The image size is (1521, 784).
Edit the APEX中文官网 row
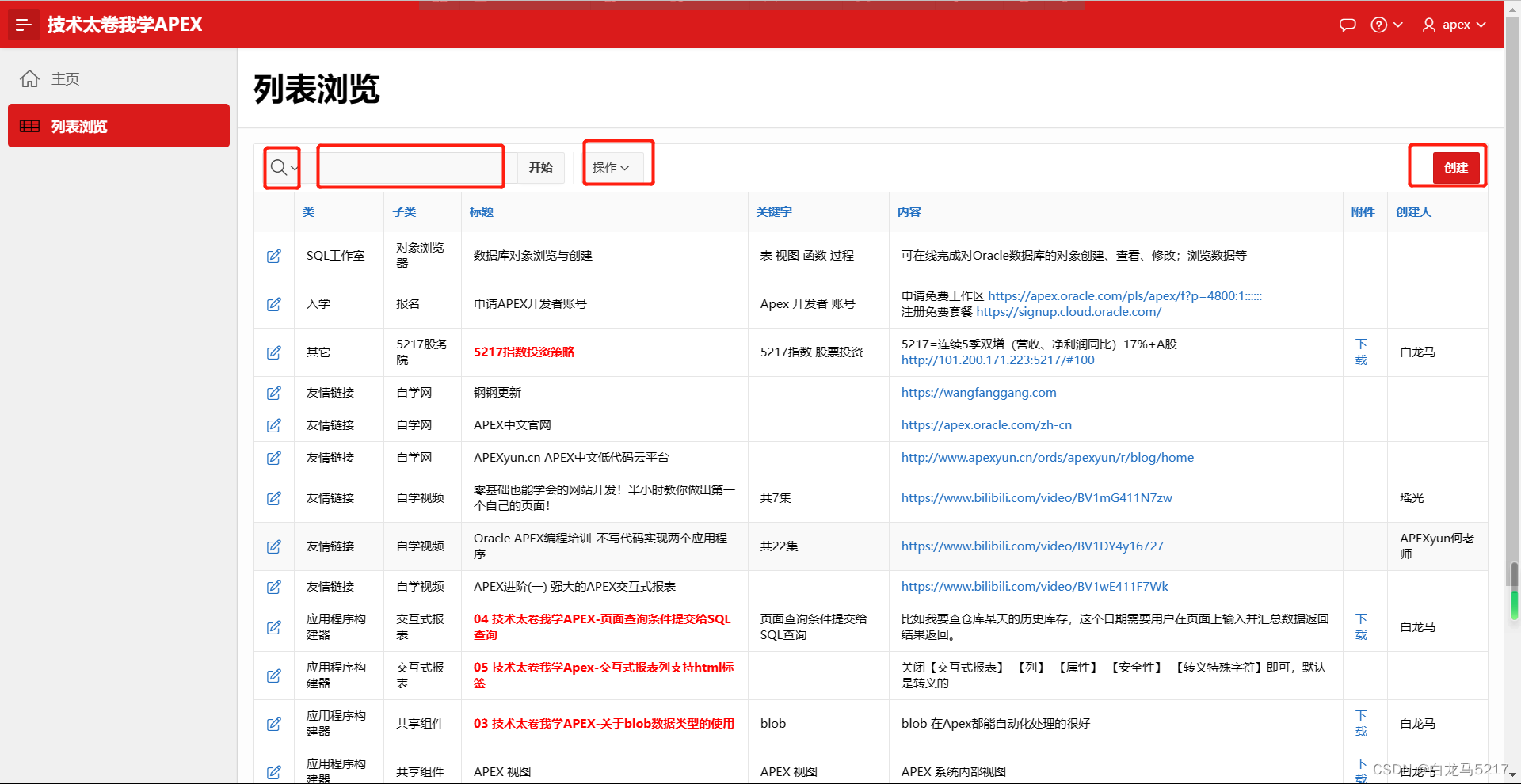pyautogui.click(x=274, y=425)
